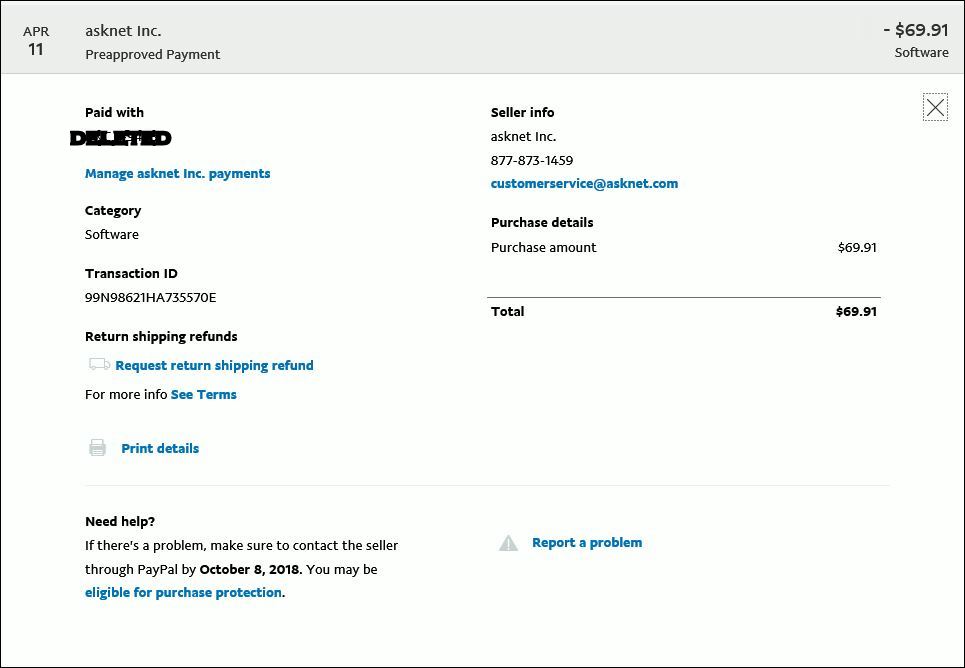This screenshot has height=668, width=965.
Task: Request return shipping refund
Action: (214, 366)
